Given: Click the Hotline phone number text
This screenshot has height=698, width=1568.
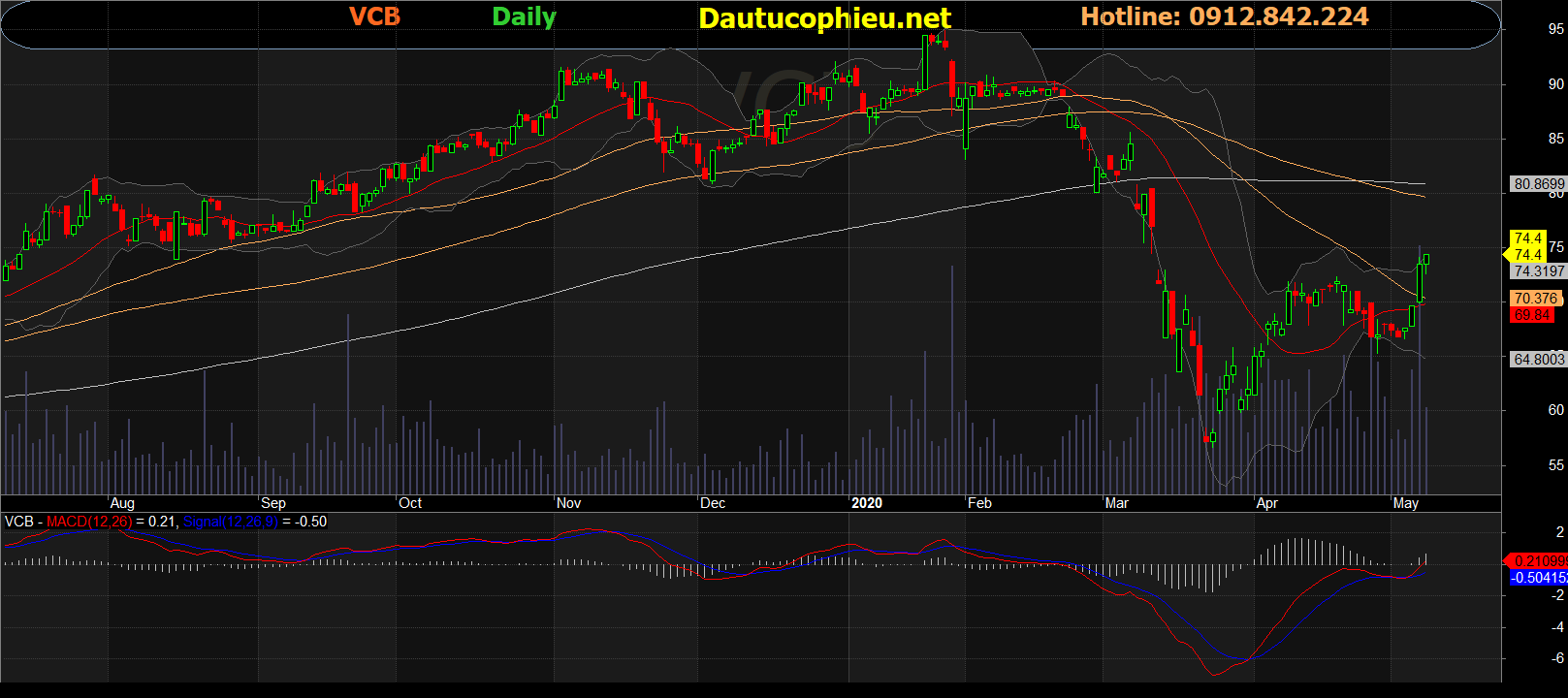Looking at the screenshot, I should (1224, 16).
